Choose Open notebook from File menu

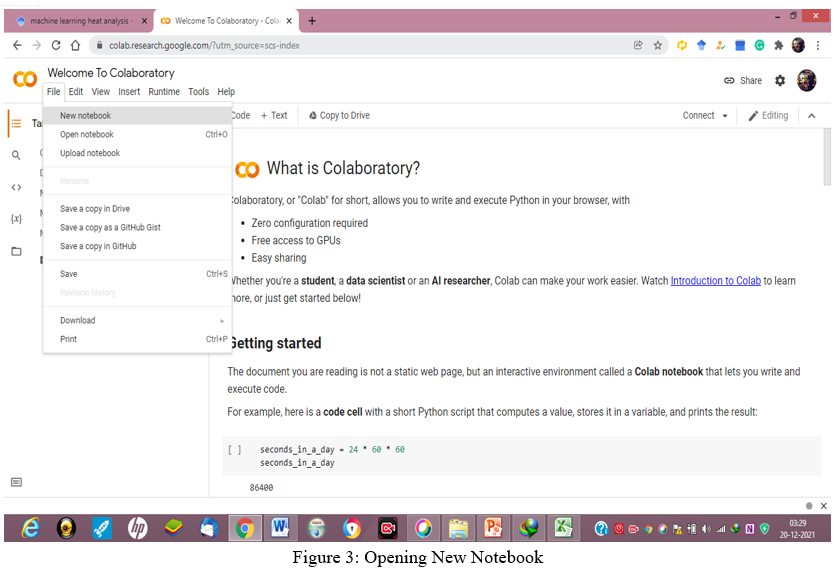(137, 134)
